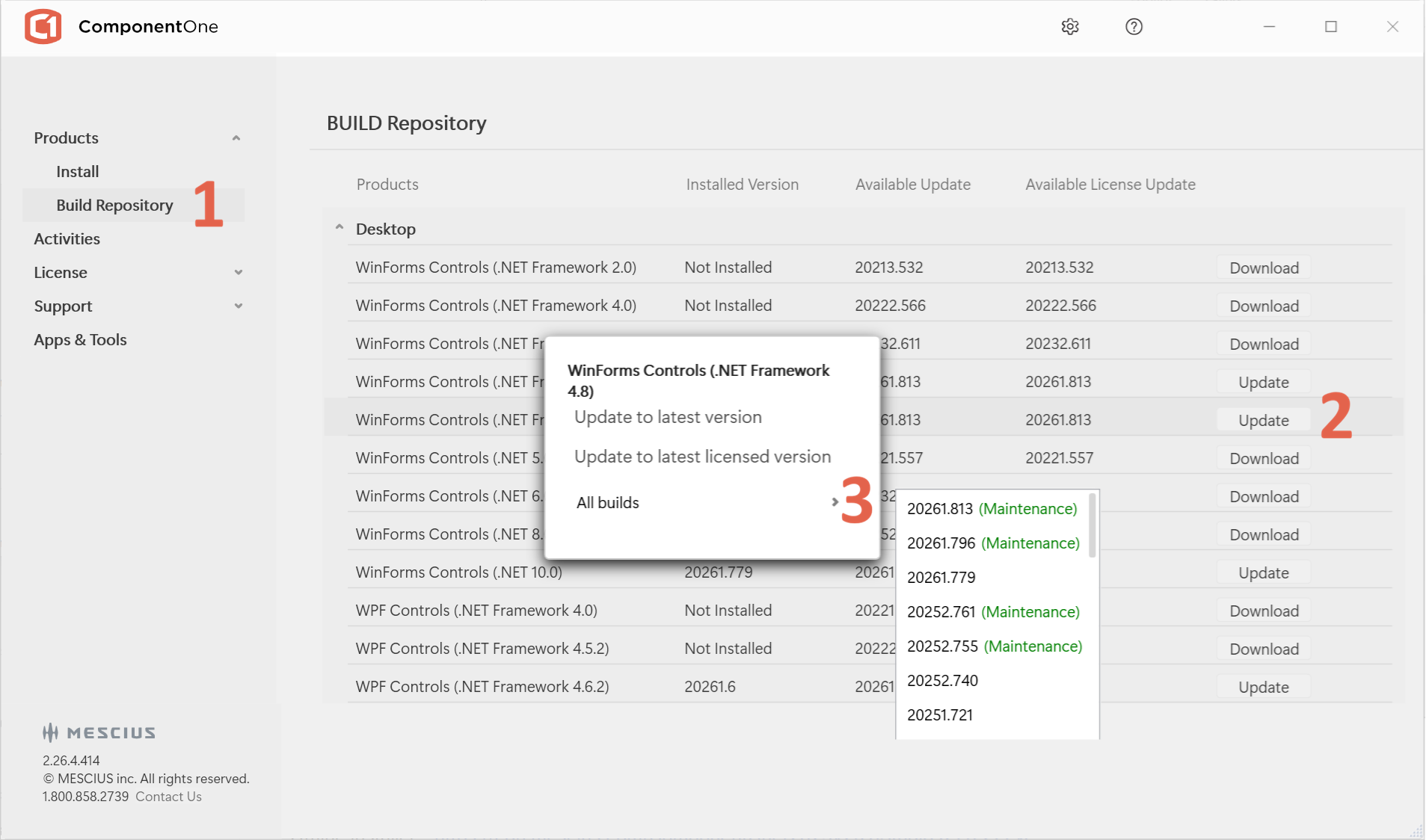Open the help question mark icon

1134,27
